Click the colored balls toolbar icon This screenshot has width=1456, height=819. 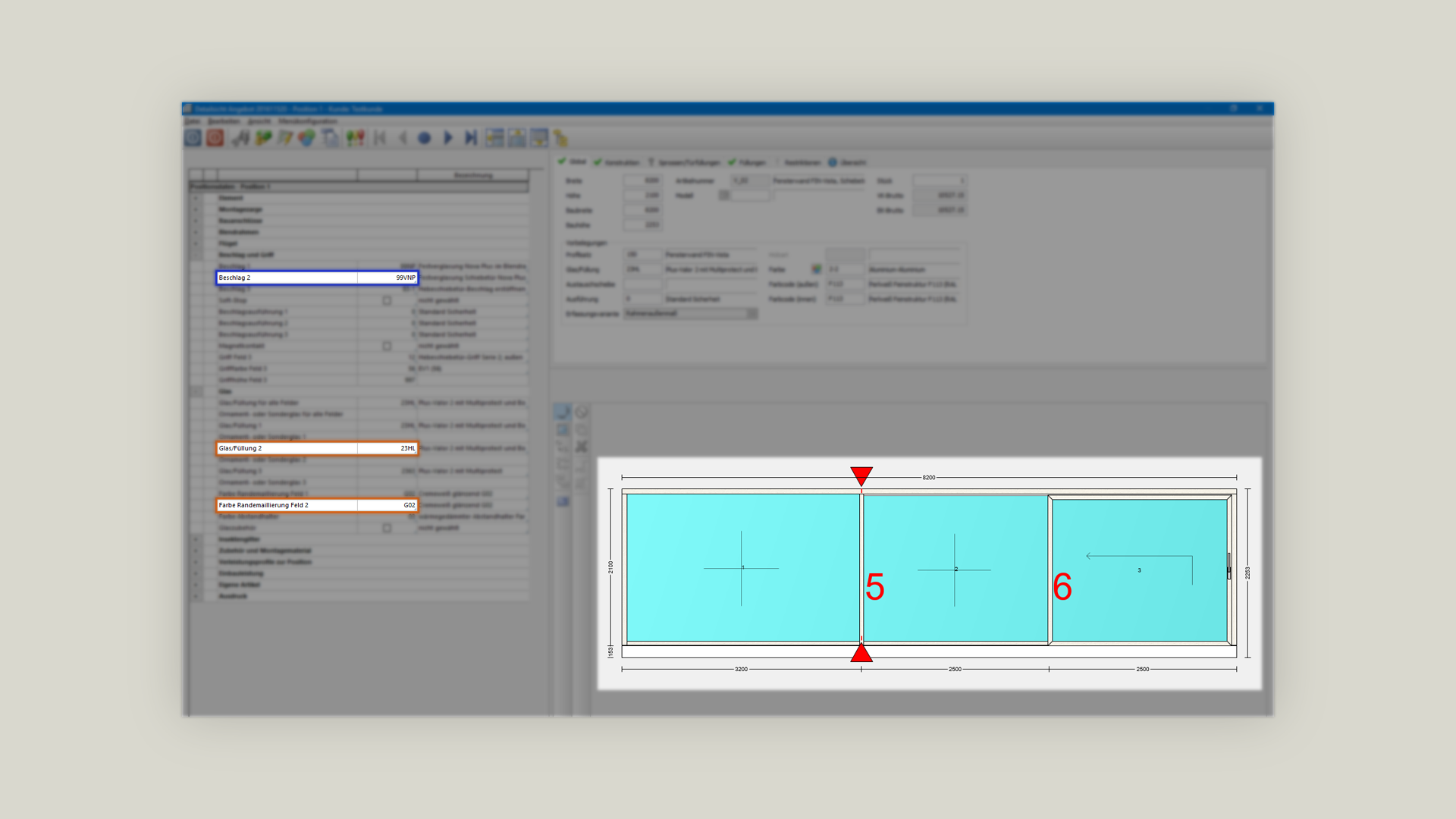click(306, 138)
